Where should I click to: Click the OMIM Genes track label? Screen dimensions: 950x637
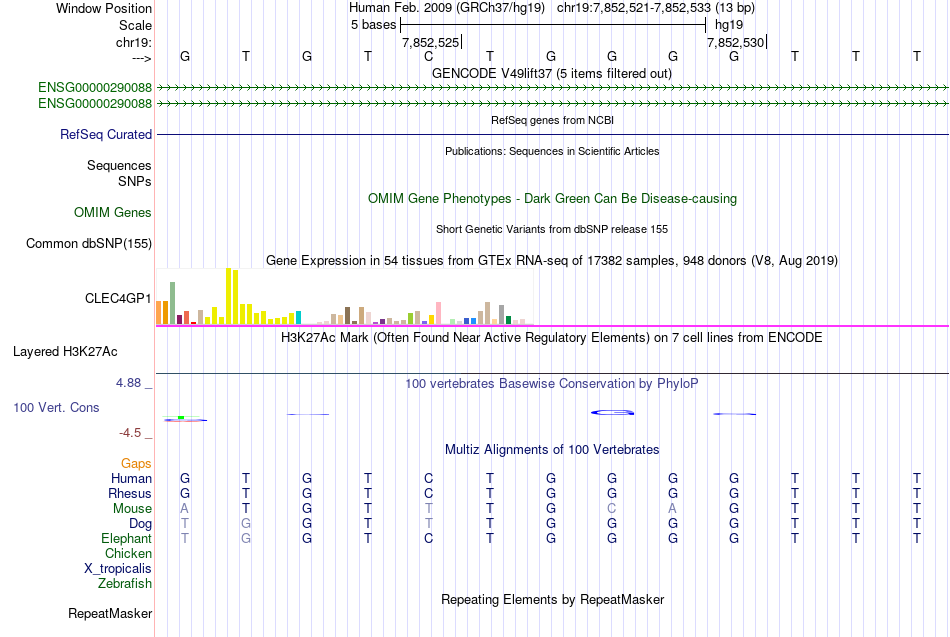pos(113,212)
